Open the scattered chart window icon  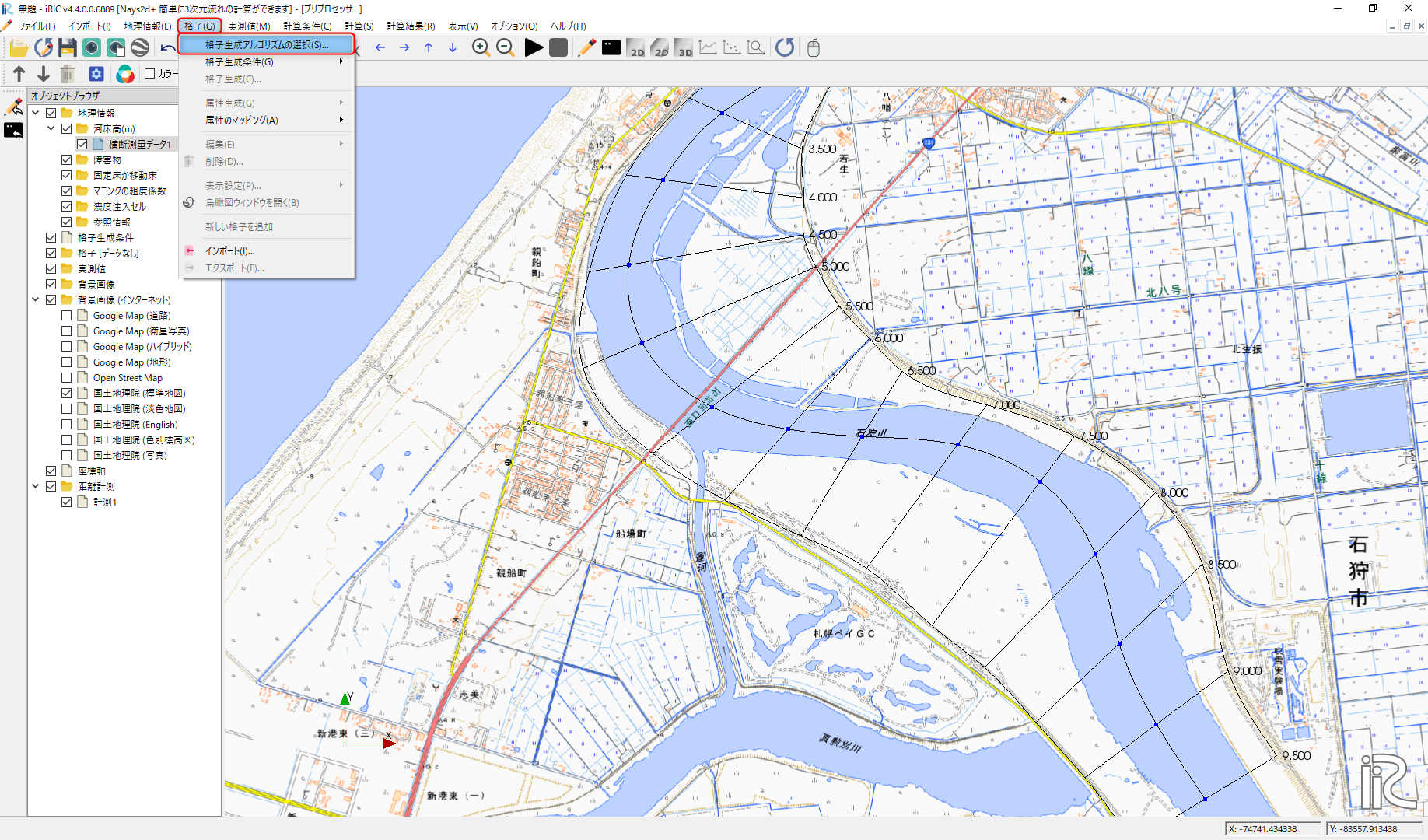(x=732, y=48)
